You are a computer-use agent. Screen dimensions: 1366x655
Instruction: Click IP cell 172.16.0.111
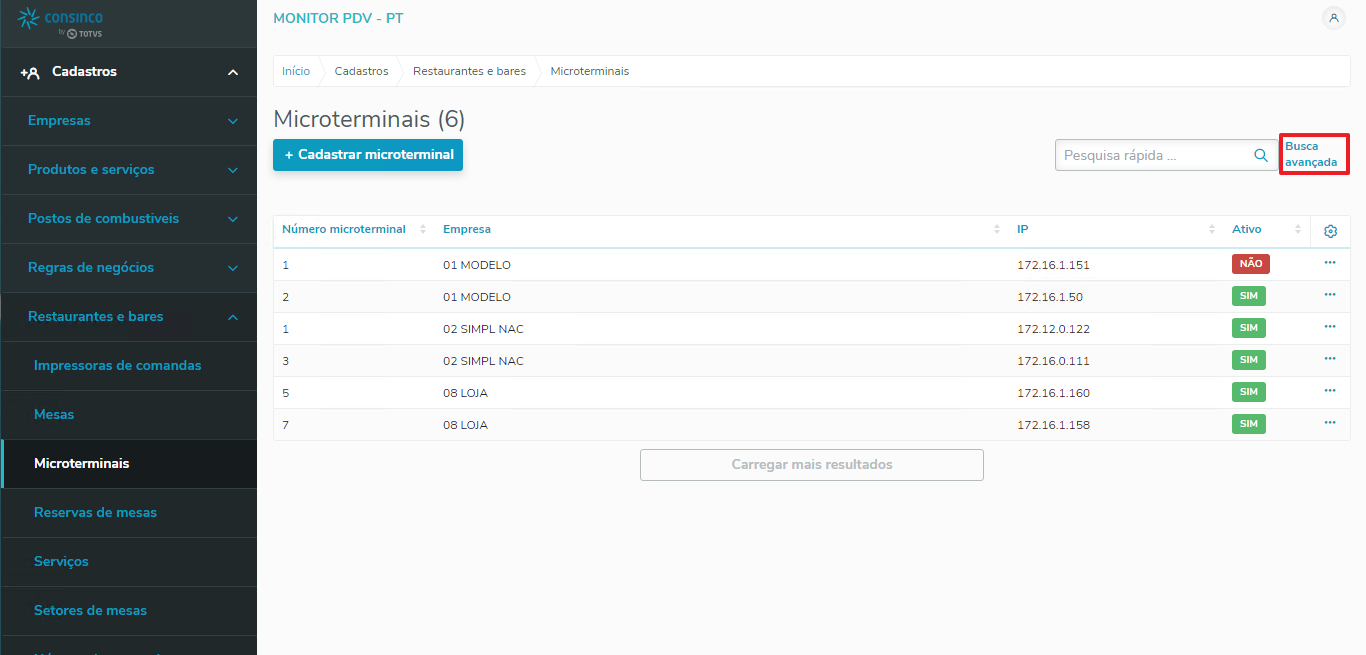1053,361
